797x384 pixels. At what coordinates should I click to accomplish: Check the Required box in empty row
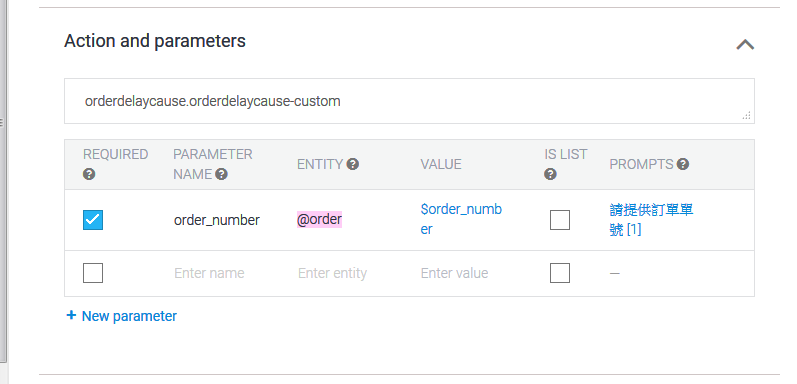93,273
